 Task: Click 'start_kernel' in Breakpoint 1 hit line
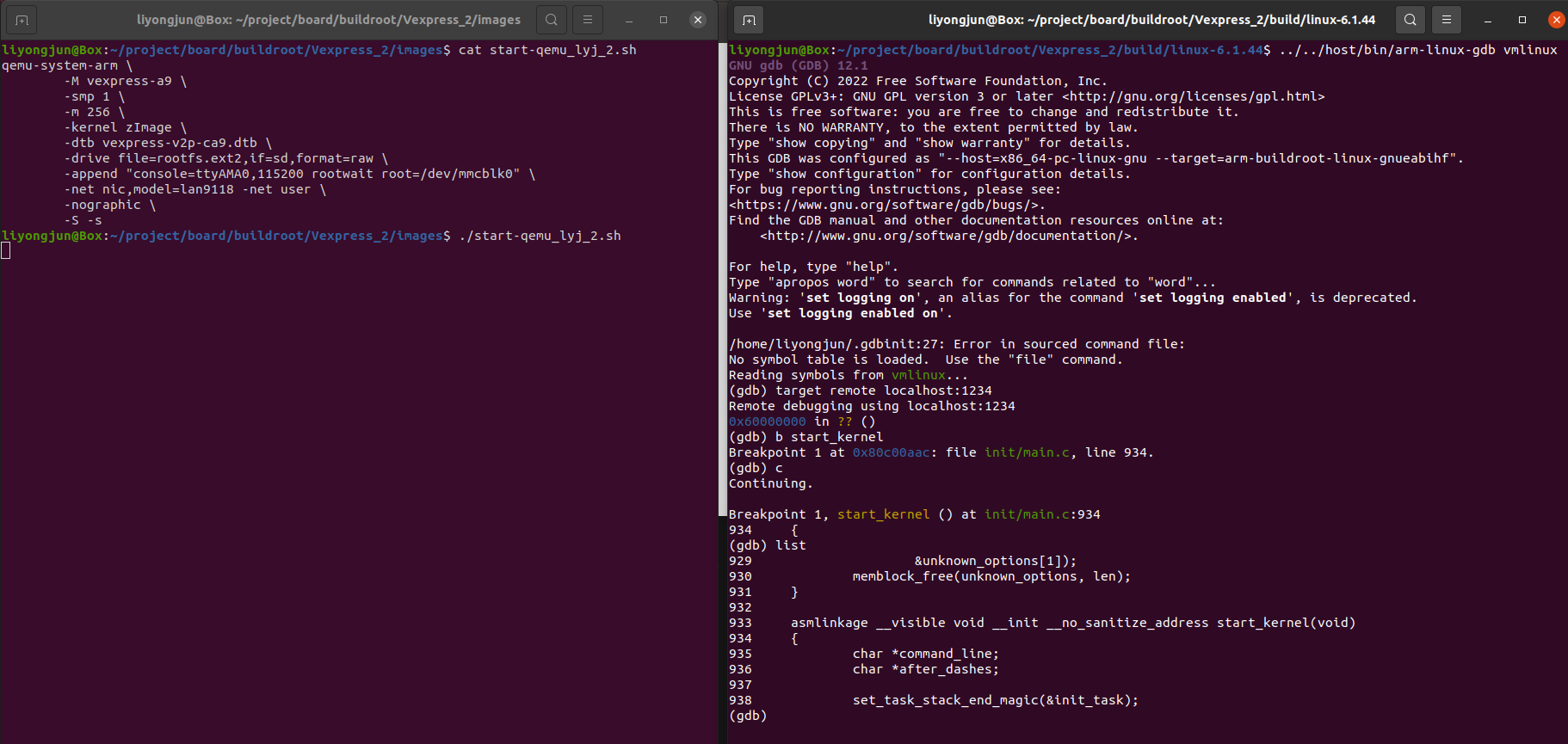(884, 514)
